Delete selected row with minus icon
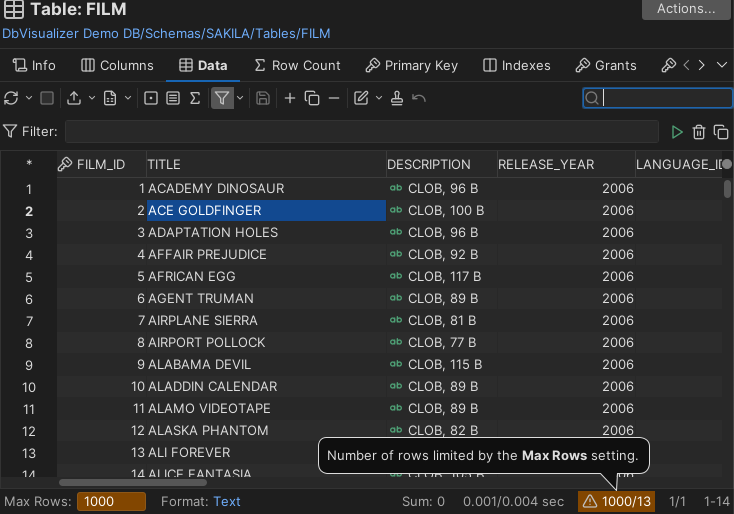 pos(334,98)
